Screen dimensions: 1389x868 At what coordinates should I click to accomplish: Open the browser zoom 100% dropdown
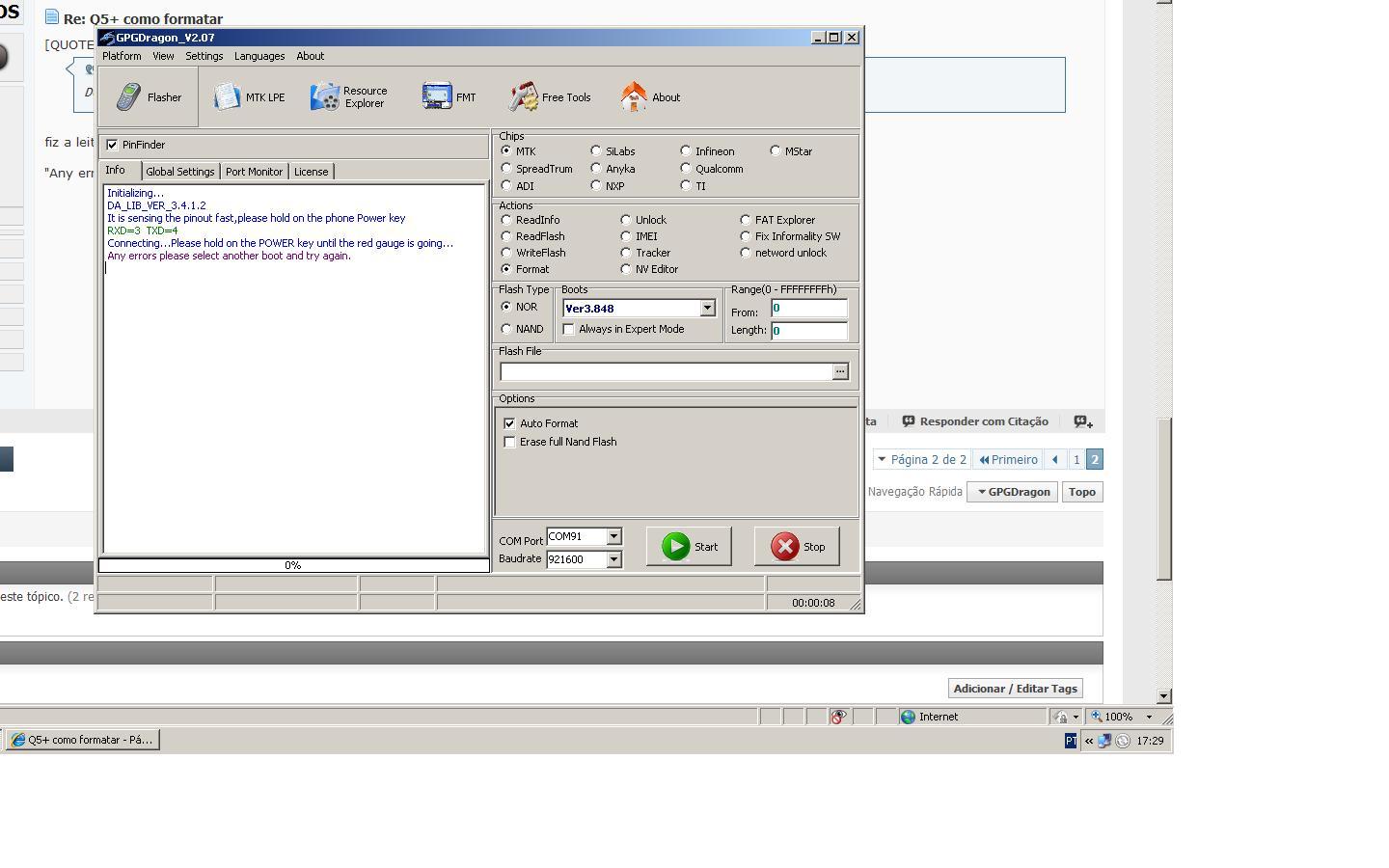(x=1149, y=717)
